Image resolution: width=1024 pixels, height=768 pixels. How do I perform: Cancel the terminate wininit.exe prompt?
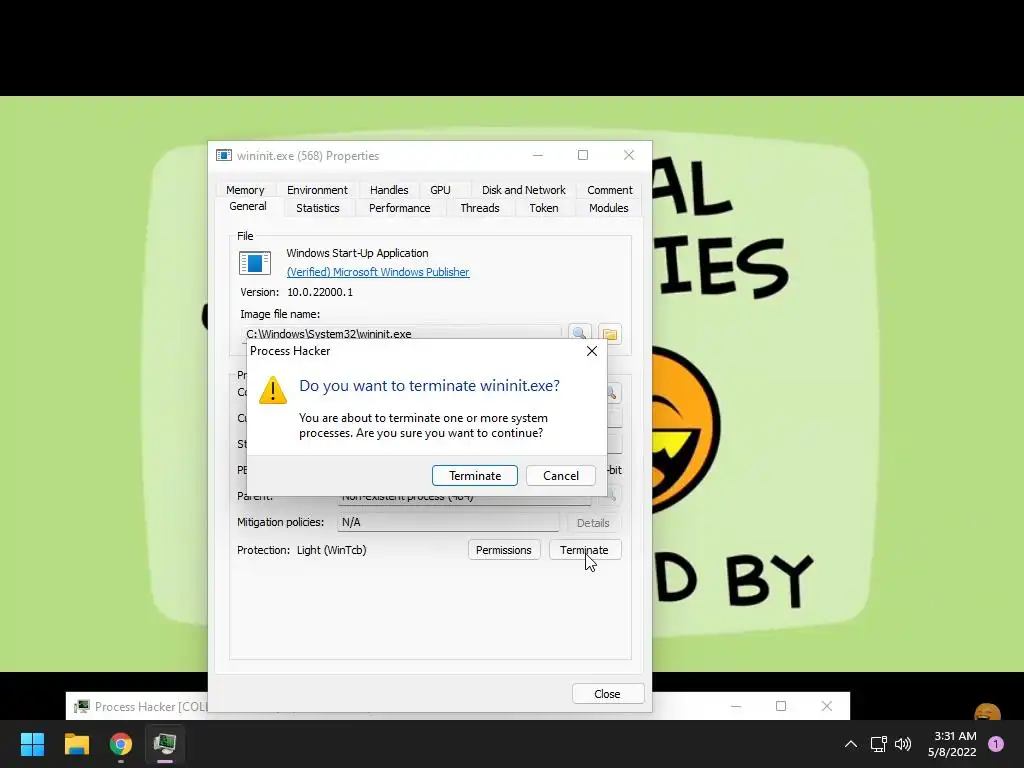point(560,475)
